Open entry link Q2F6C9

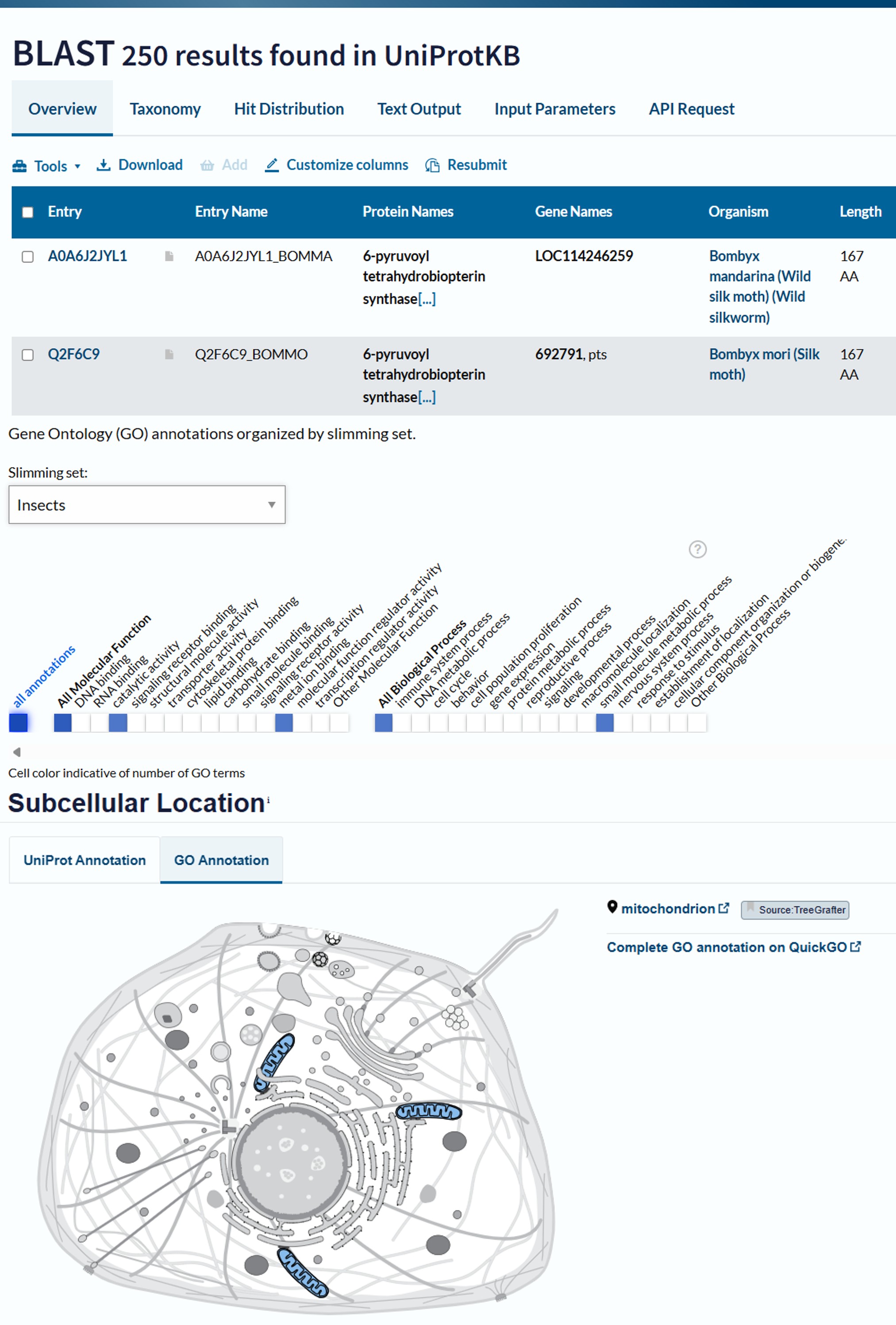pyautogui.click(x=73, y=354)
